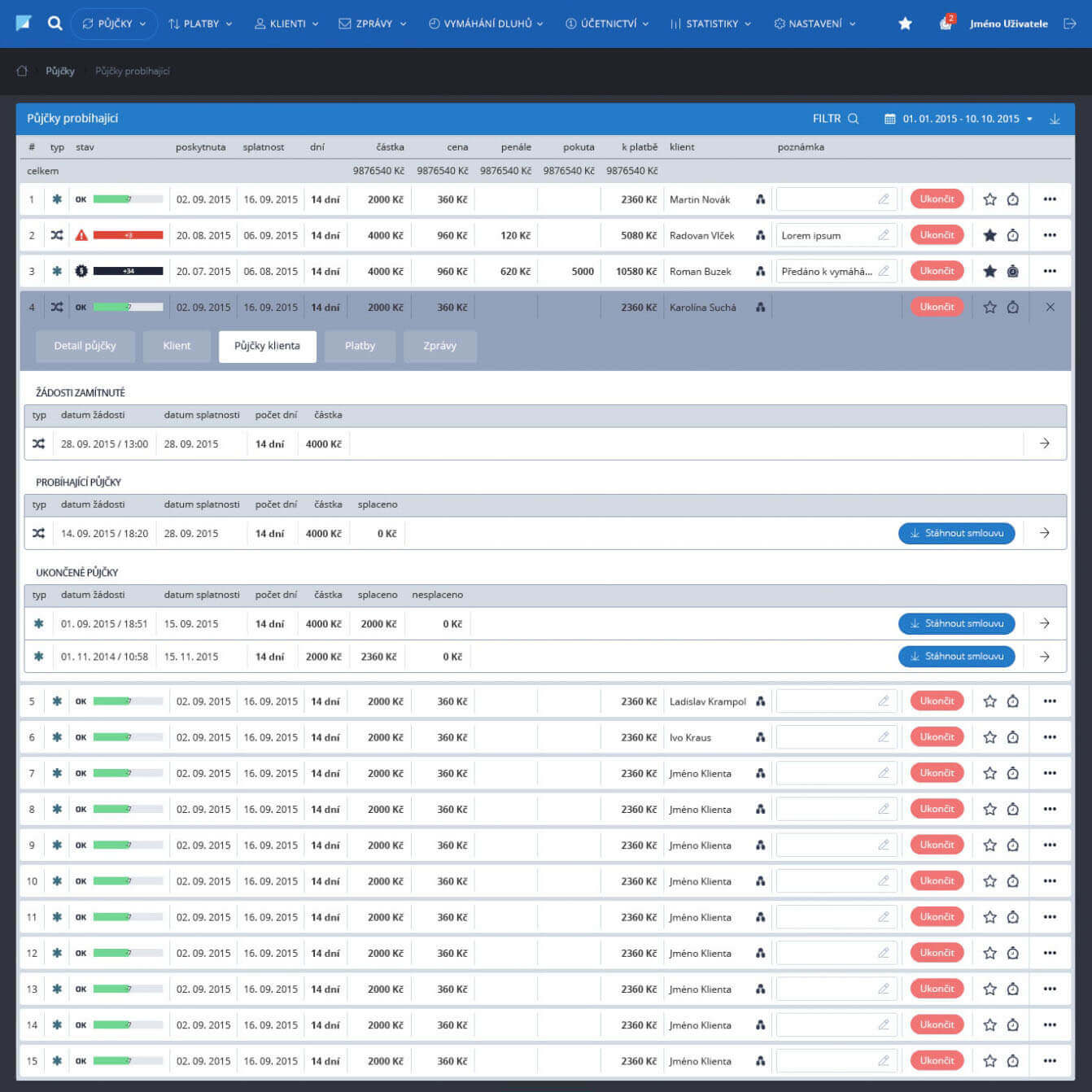The height and width of the screenshot is (1092, 1092).
Task: Open loan from 01. 11. 2014 / 10:58 via arrow
Action: point(1045,657)
